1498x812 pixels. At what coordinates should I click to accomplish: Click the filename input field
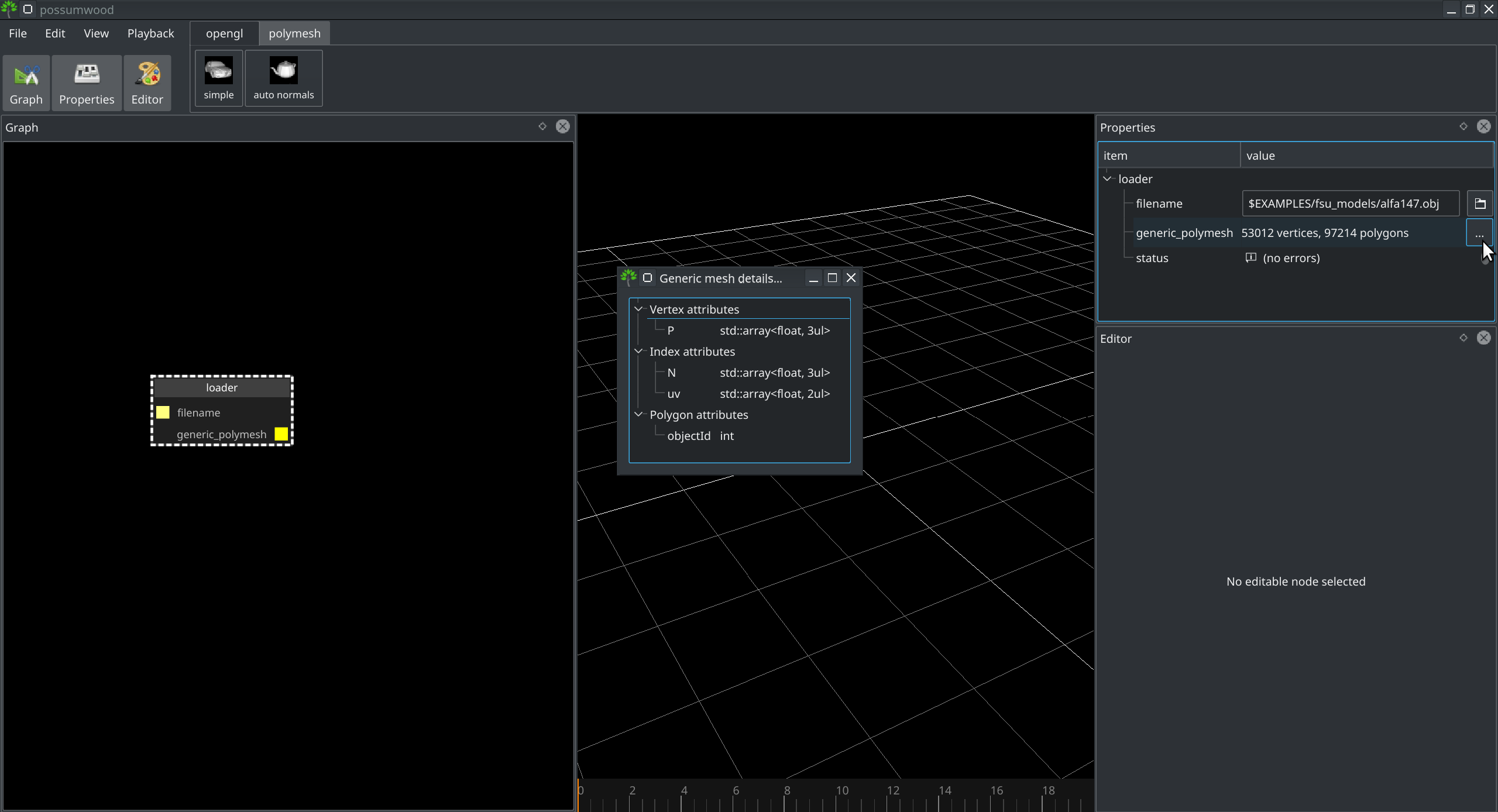click(1350, 203)
